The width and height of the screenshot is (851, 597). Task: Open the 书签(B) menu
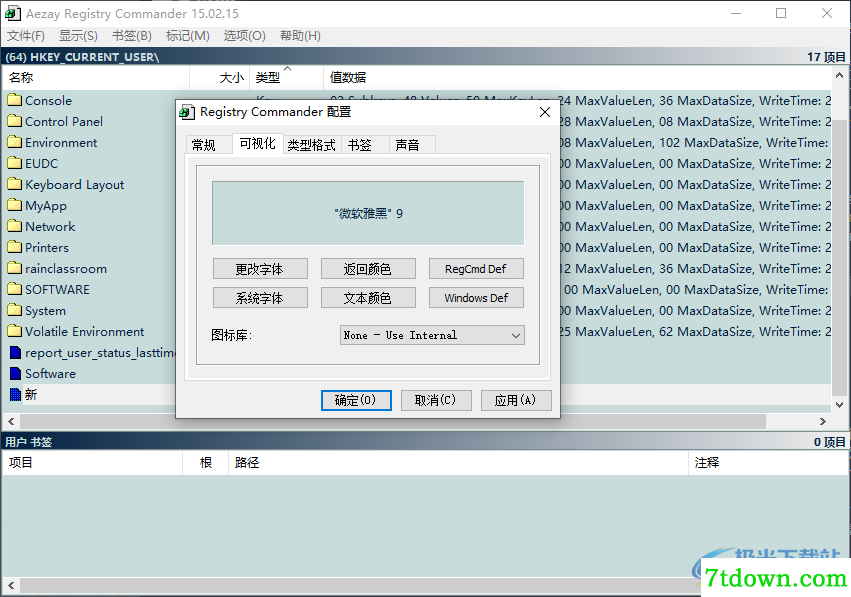pyautogui.click(x=131, y=36)
